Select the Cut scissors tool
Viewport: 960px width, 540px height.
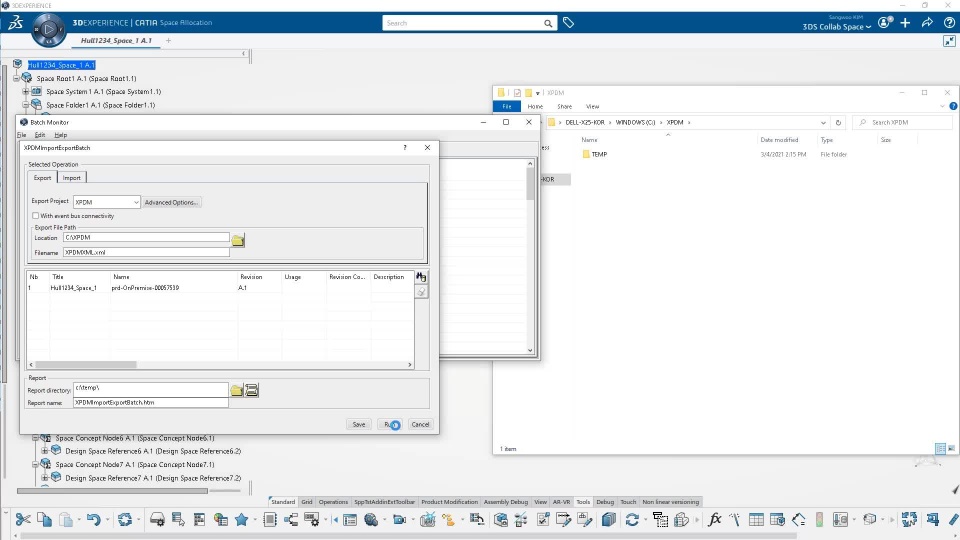click(23, 520)
